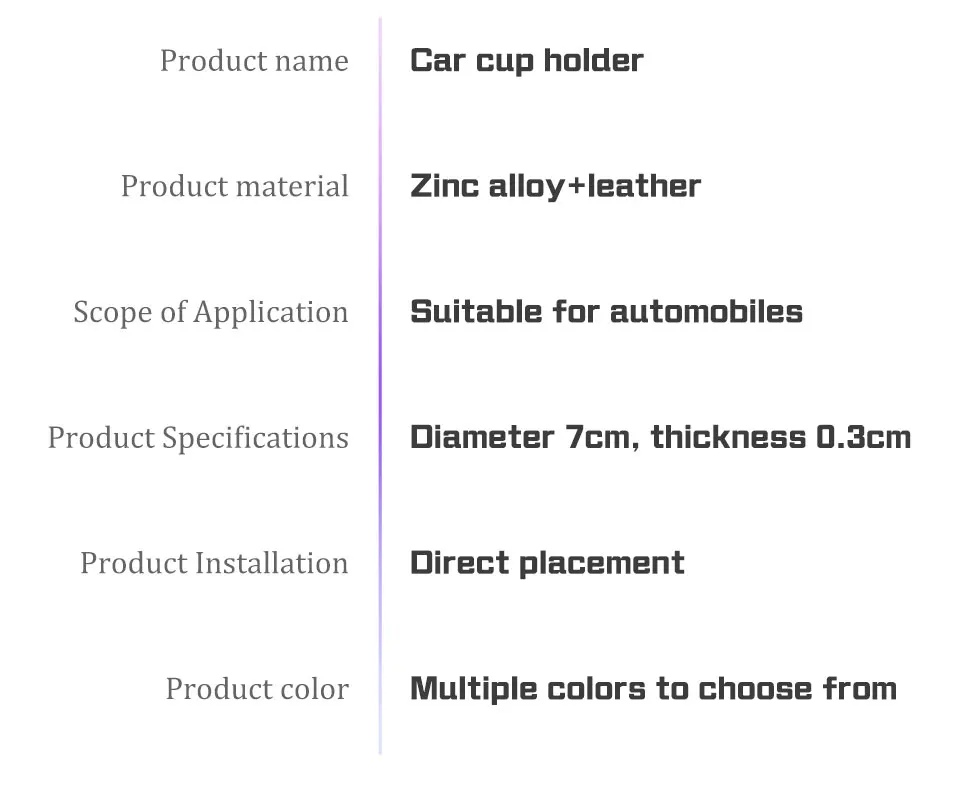Click the word 'automobiles'

[707, 312]
